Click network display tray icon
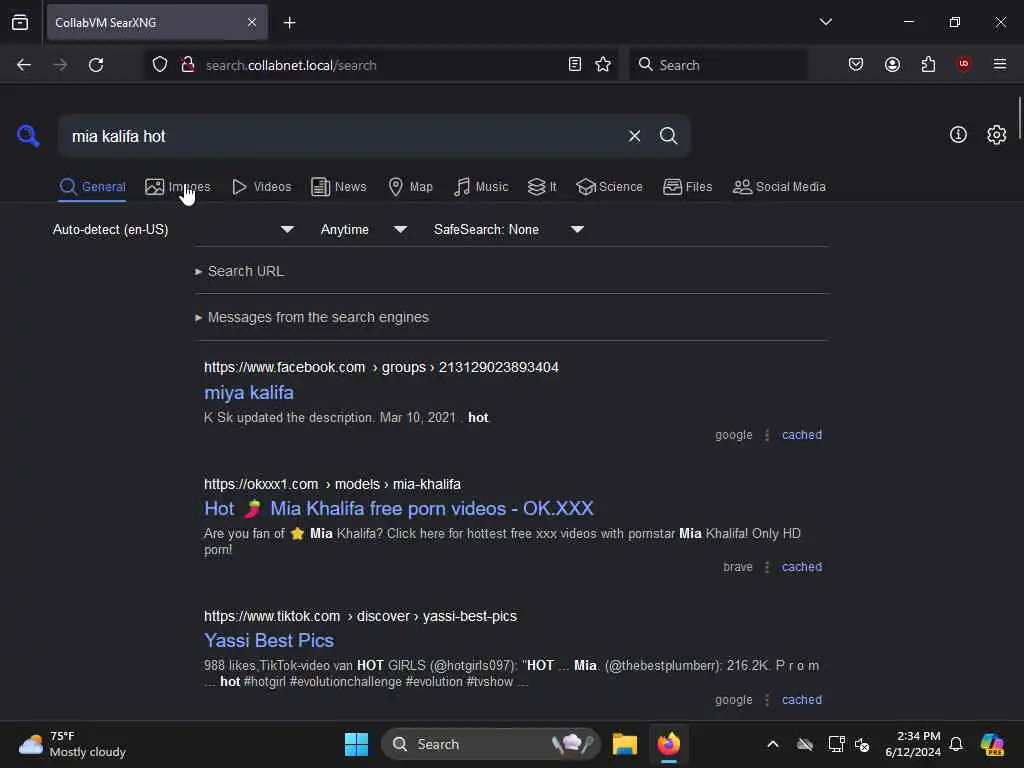Viewport: 1024px width, 768px height. tap(836, 744)
